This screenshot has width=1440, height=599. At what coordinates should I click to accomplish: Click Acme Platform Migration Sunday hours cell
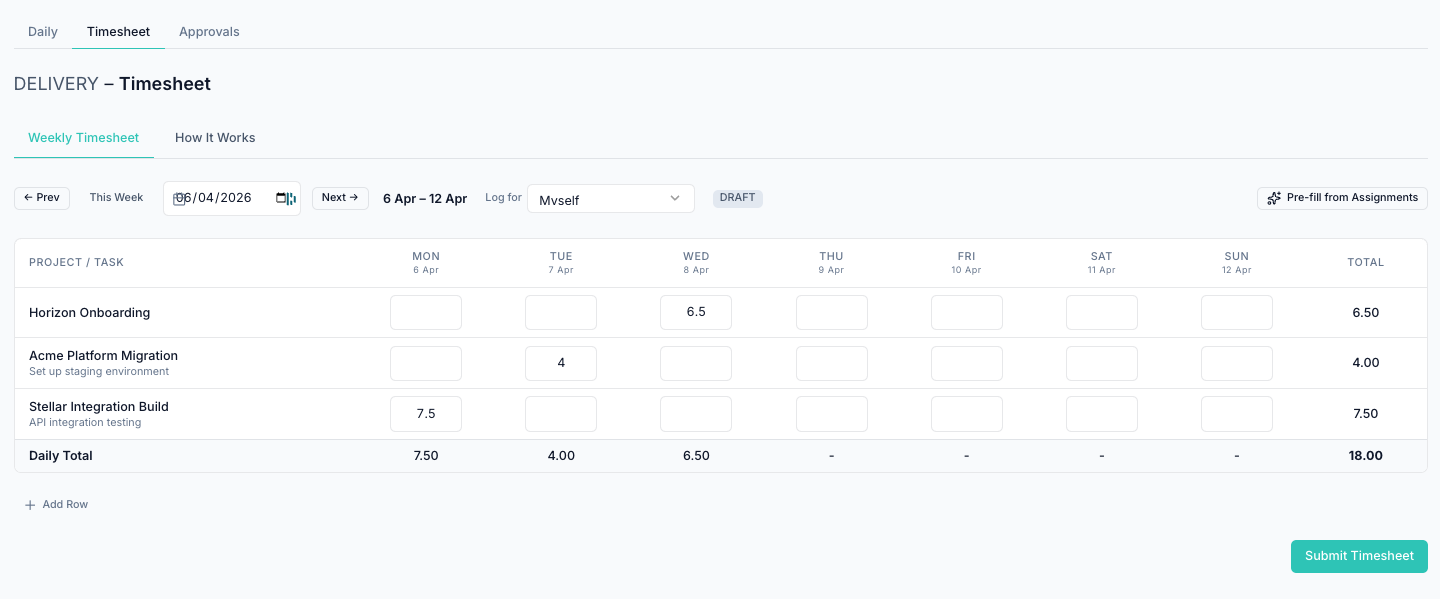coord(1236,363)
